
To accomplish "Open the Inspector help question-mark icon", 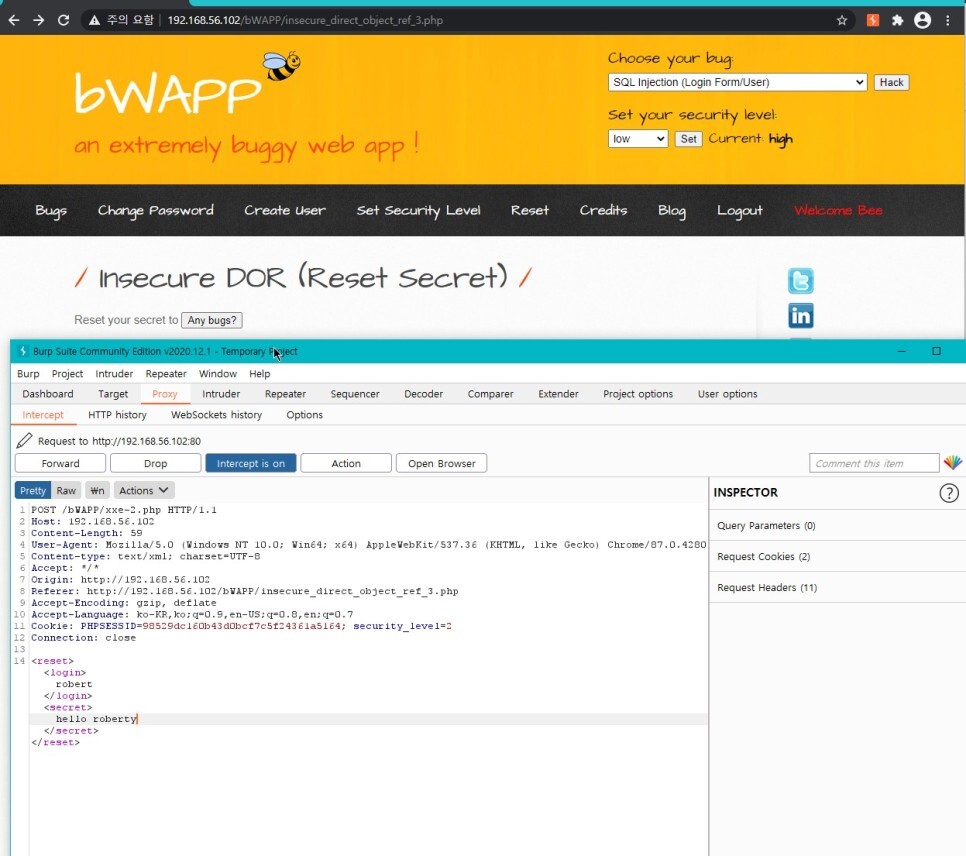I will [x=949, y=492].
